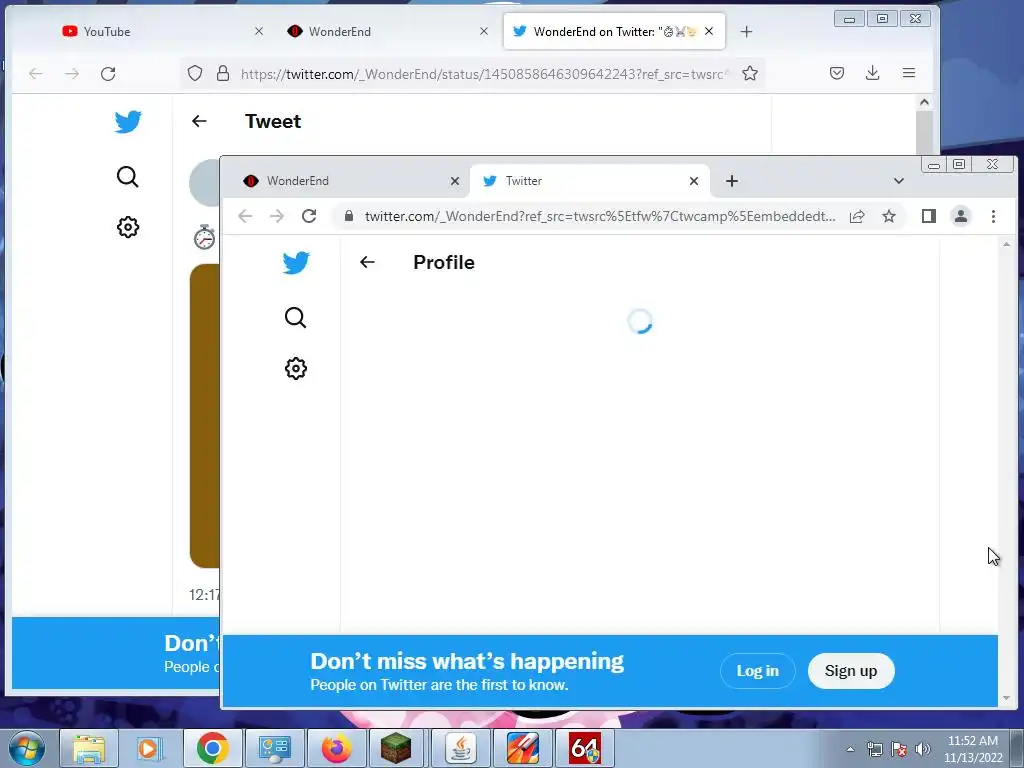
Task: Open Windows Explorer folder on taskbar
Action: click(89, 748)
